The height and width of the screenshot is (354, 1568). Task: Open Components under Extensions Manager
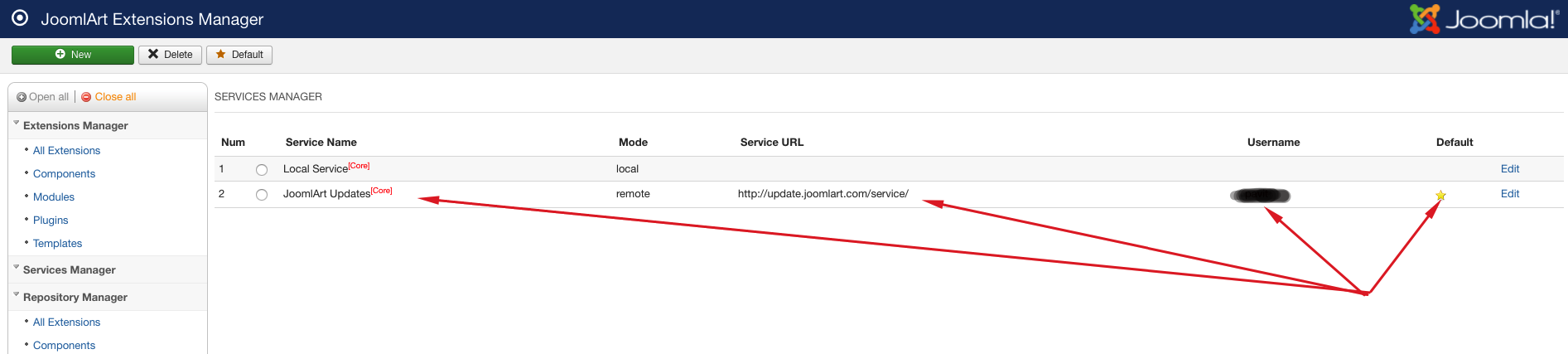[64, 173]
